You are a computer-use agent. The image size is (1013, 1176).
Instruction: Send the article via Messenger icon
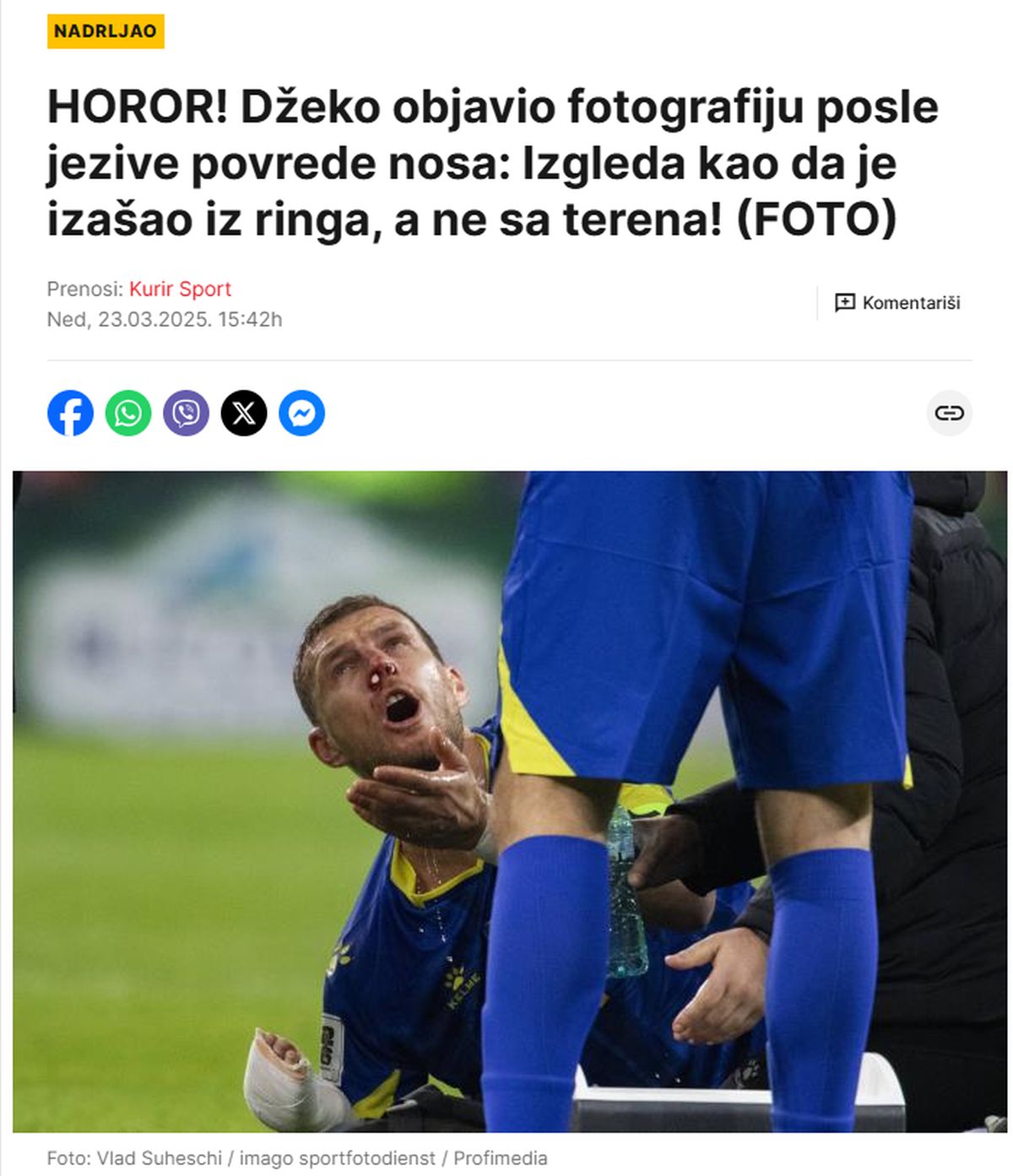(302, 413)
